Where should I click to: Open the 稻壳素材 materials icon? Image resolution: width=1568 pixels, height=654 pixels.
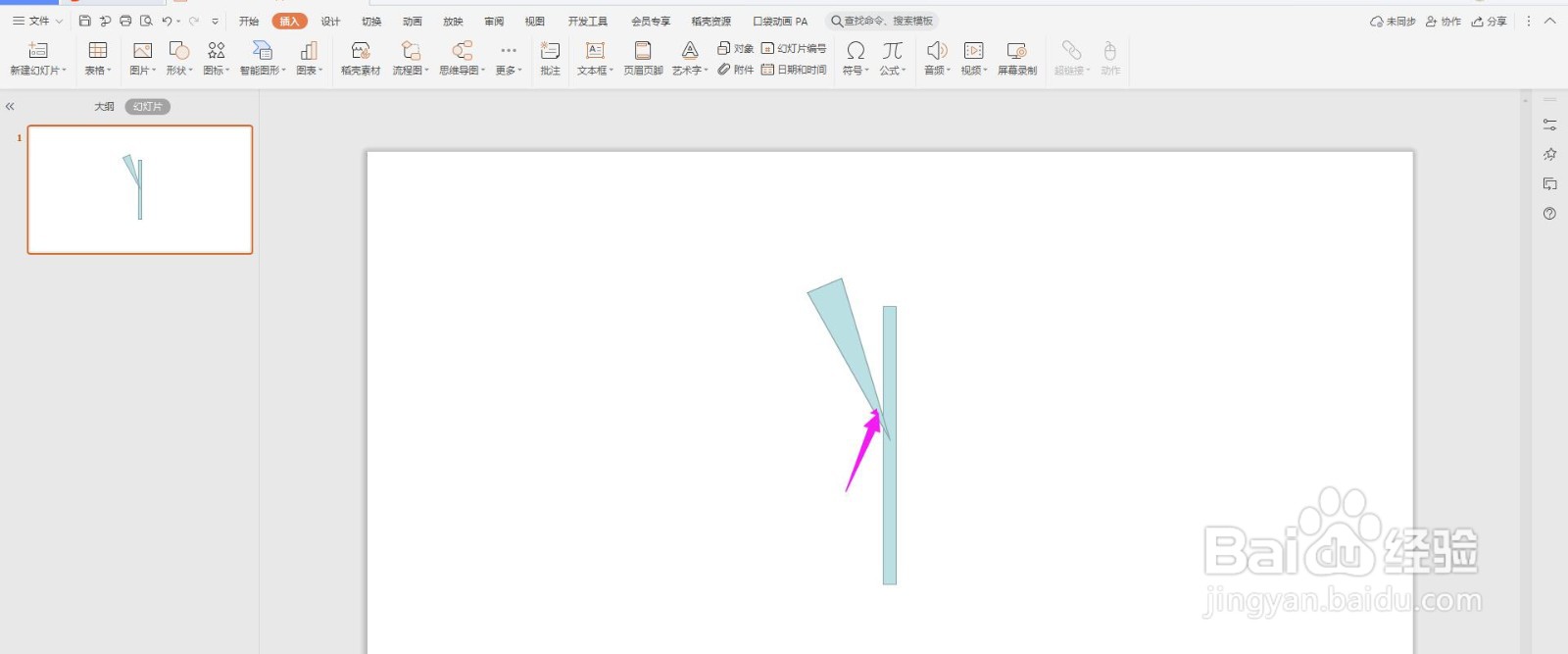click(x=361, y=50)
